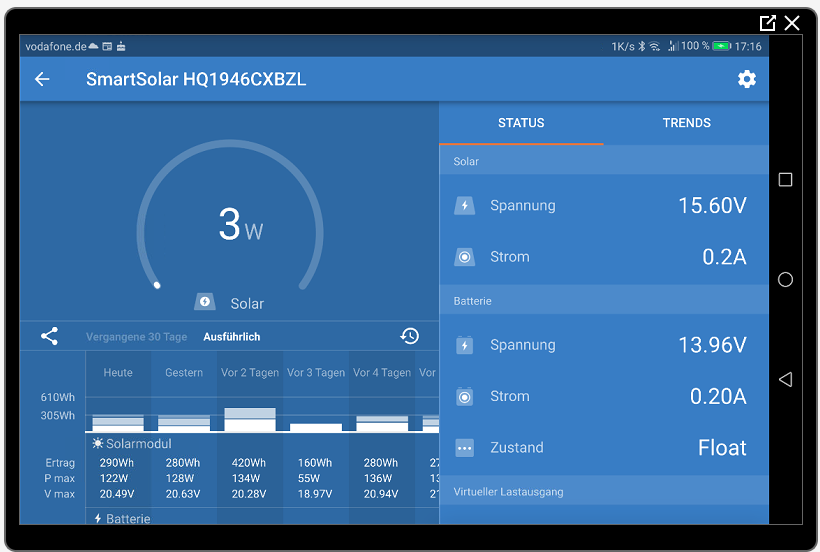Click the Batterie section header
This screenshot has height=552, width=820.
point(604,301)
